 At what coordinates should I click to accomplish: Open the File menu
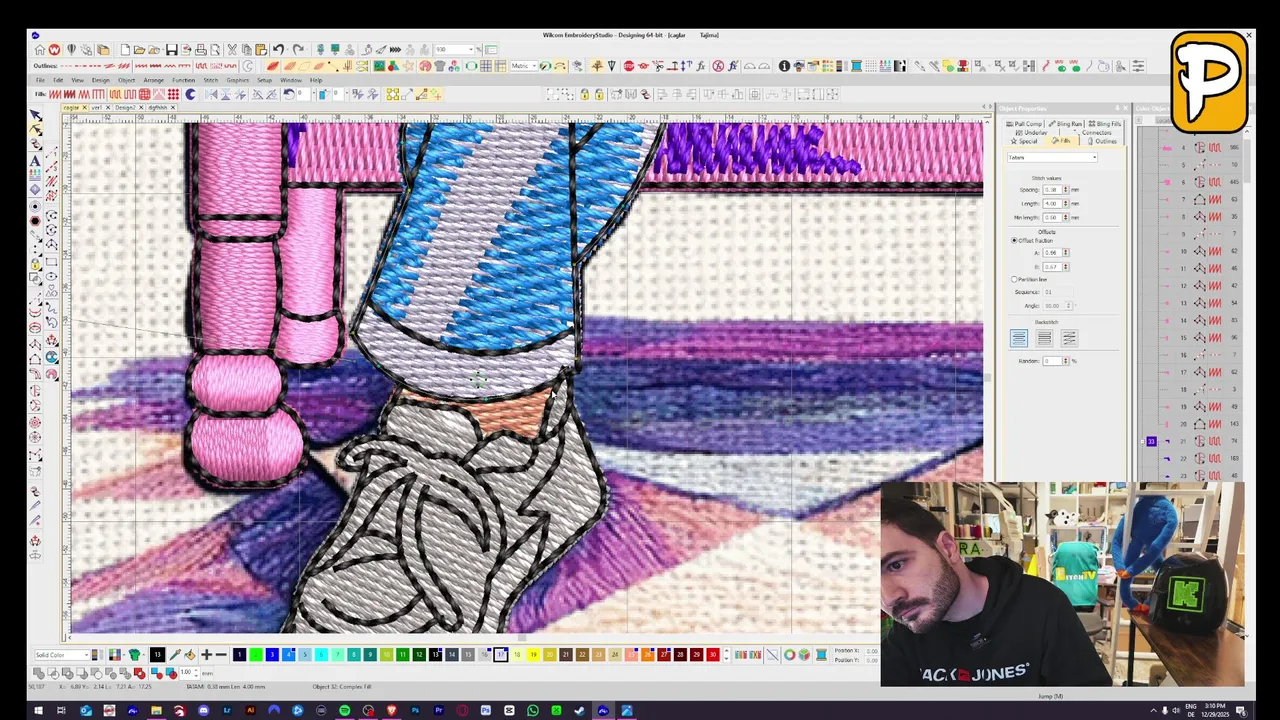[x=40, y=80]
